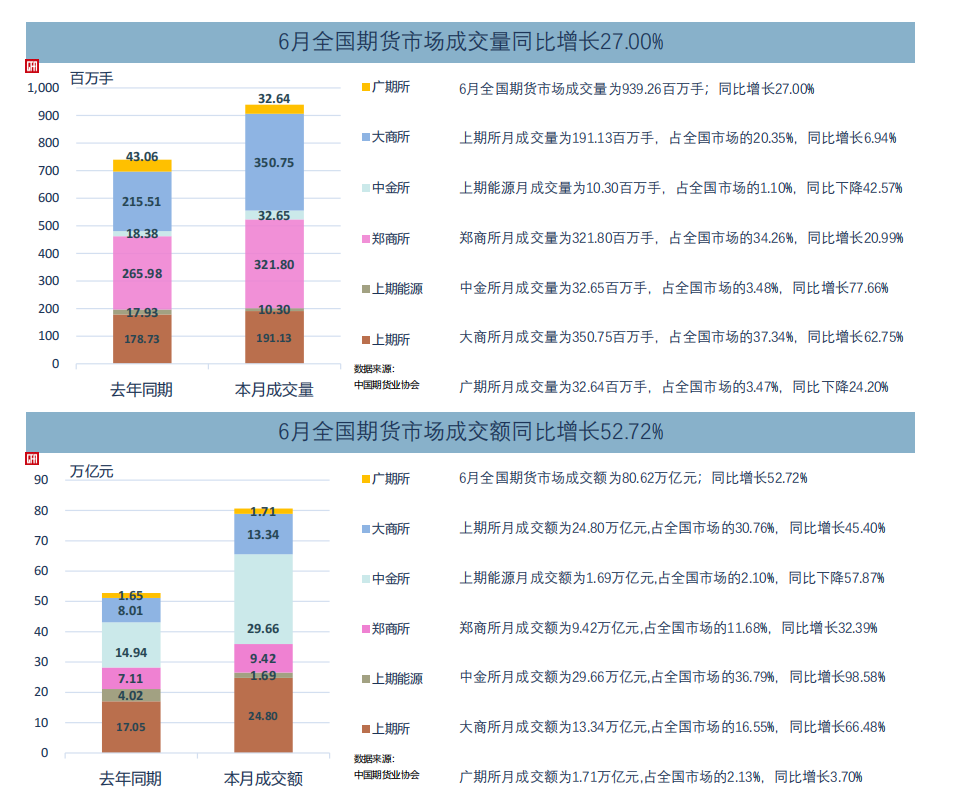Select the 大商所 blue legend swatch in volume chart
Viewport: 977px width, 798px height.
(x=366, y=137)
